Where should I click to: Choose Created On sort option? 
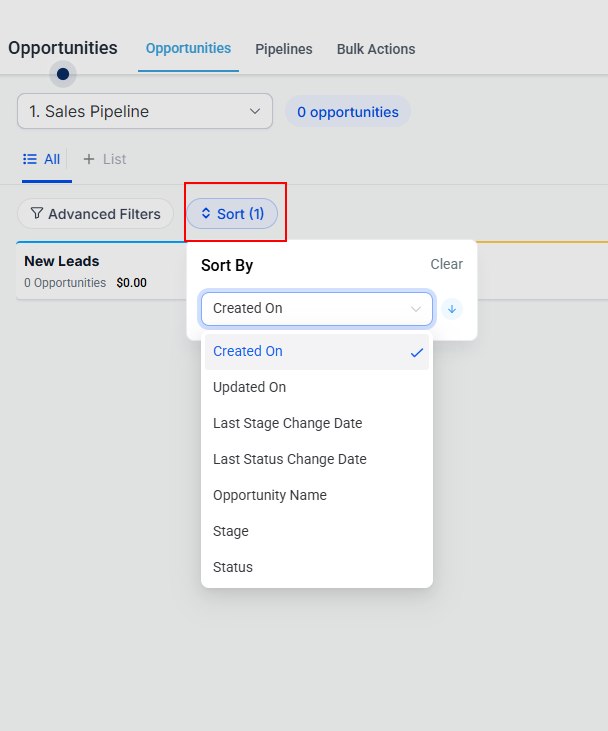click(x=317, y=352)
